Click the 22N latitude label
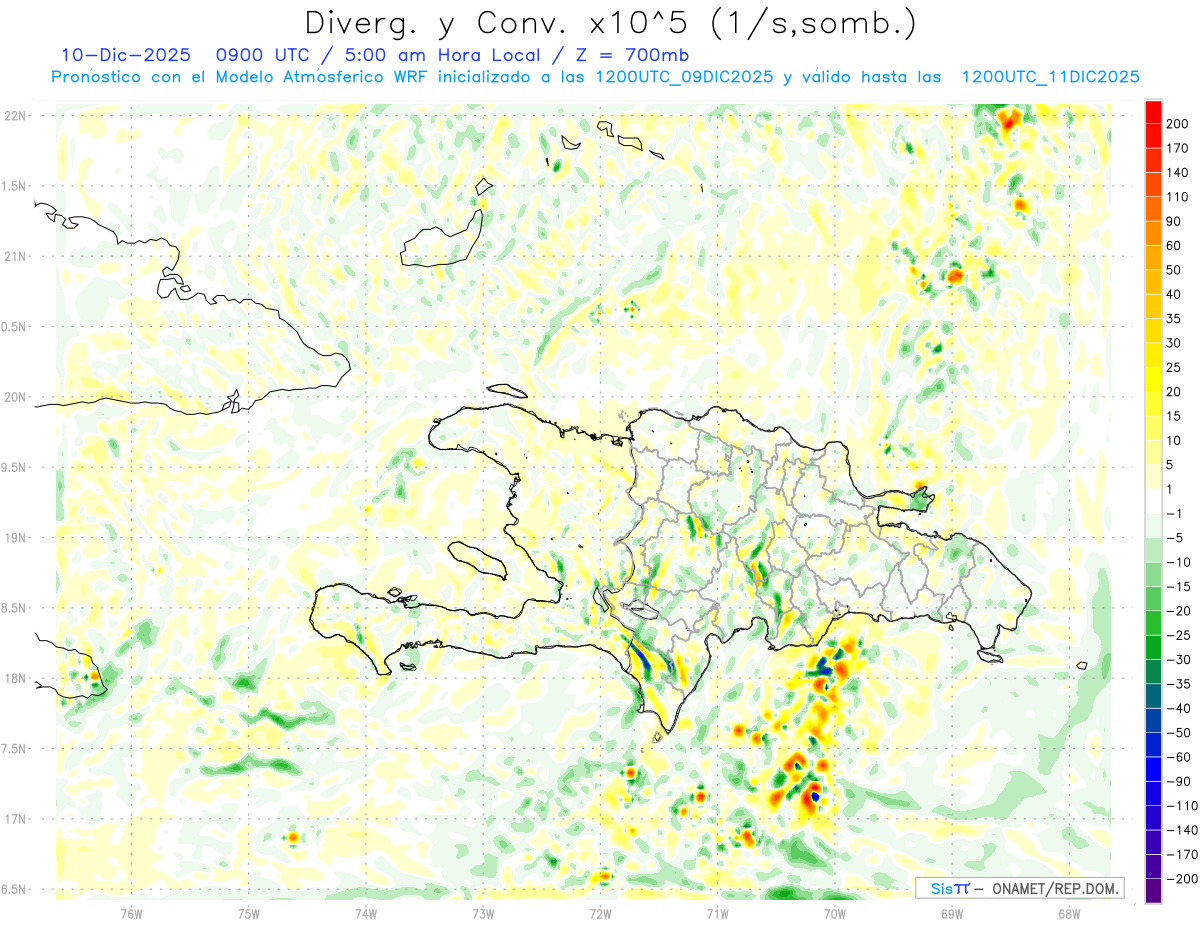This screenshot has width=1200, height=927. click(x=14, y=116)
